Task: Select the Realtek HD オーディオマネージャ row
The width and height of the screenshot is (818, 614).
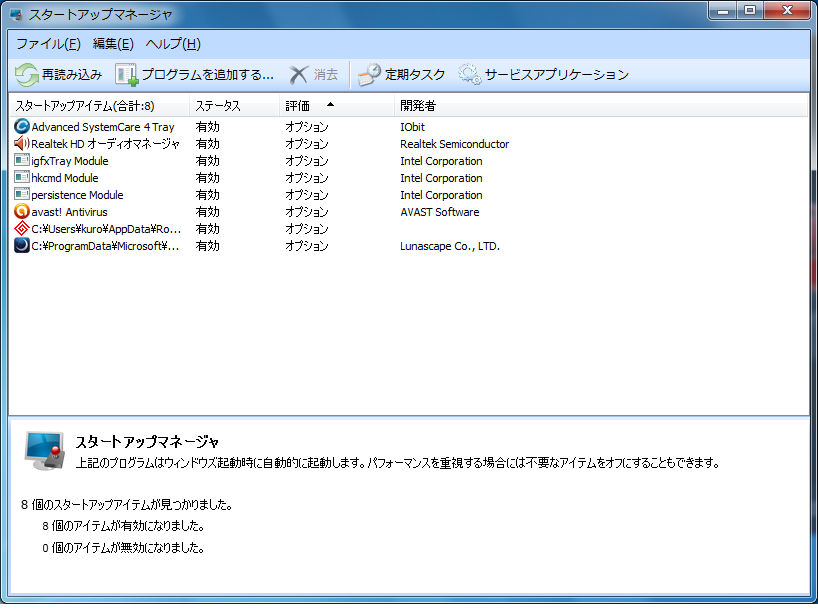Action: (408, 143)
